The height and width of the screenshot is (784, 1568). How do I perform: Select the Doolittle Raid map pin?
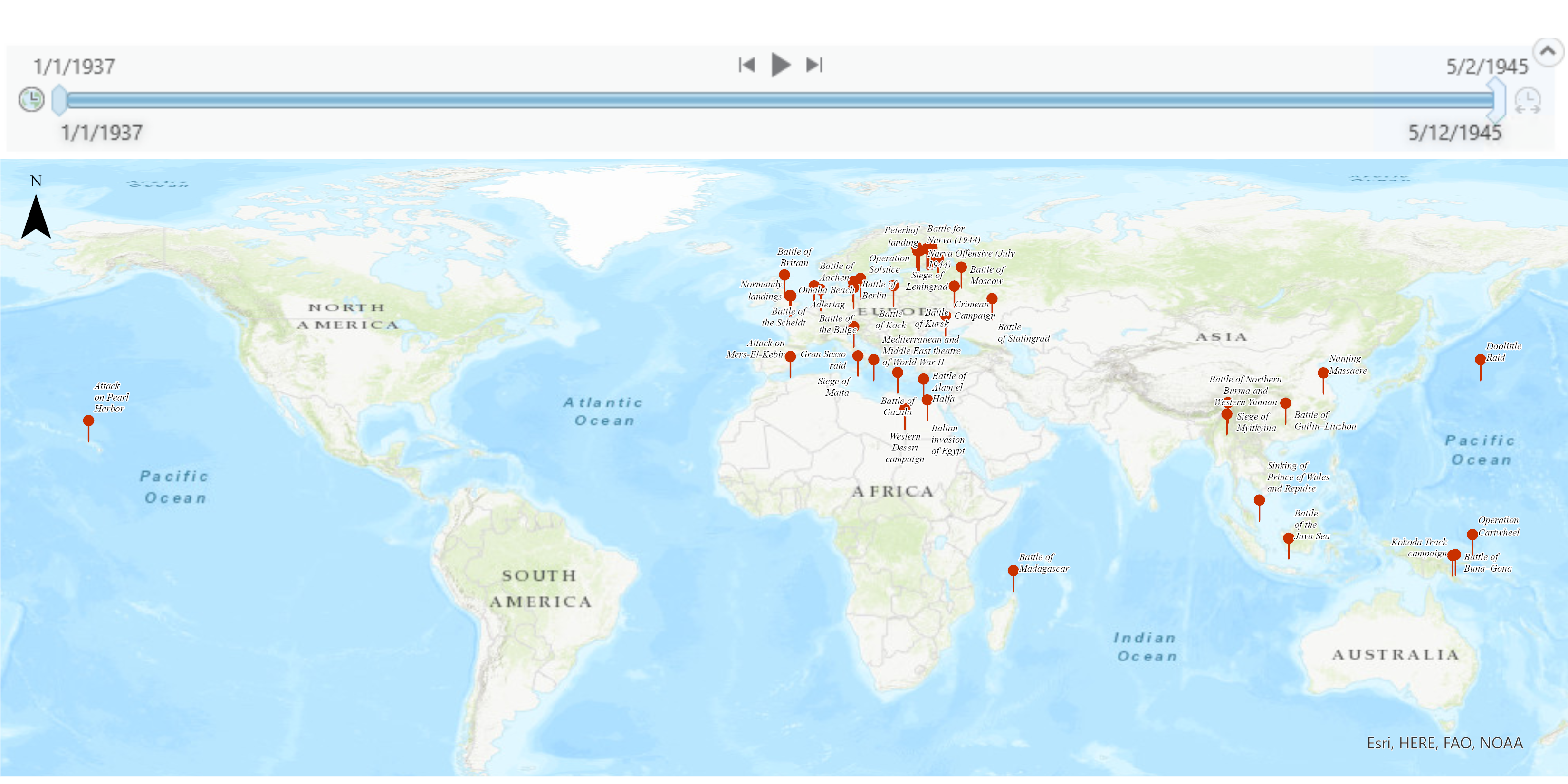[x=1481, y=368]
